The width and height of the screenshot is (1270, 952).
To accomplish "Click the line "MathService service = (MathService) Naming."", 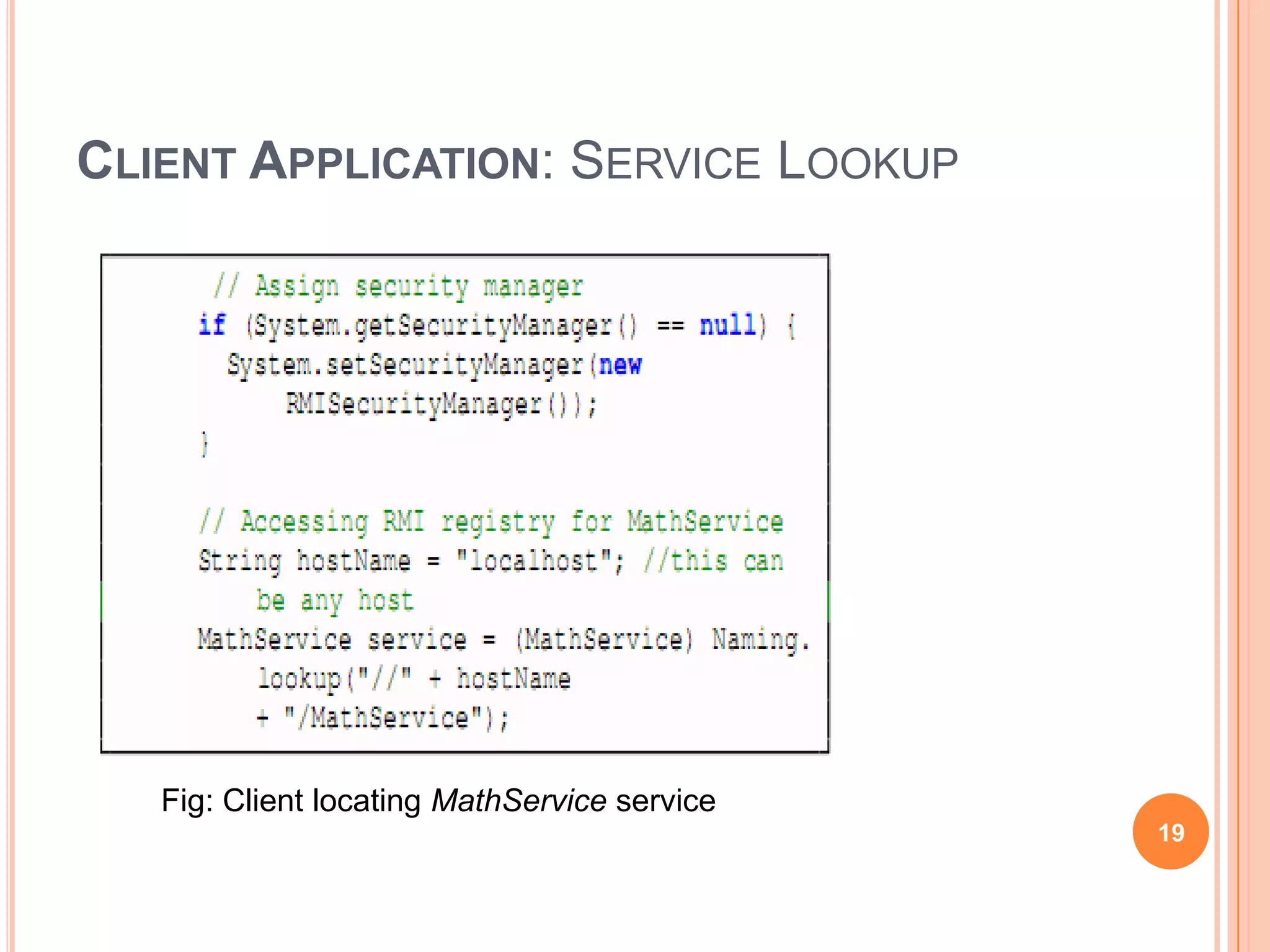I will (x=504, y=640).
